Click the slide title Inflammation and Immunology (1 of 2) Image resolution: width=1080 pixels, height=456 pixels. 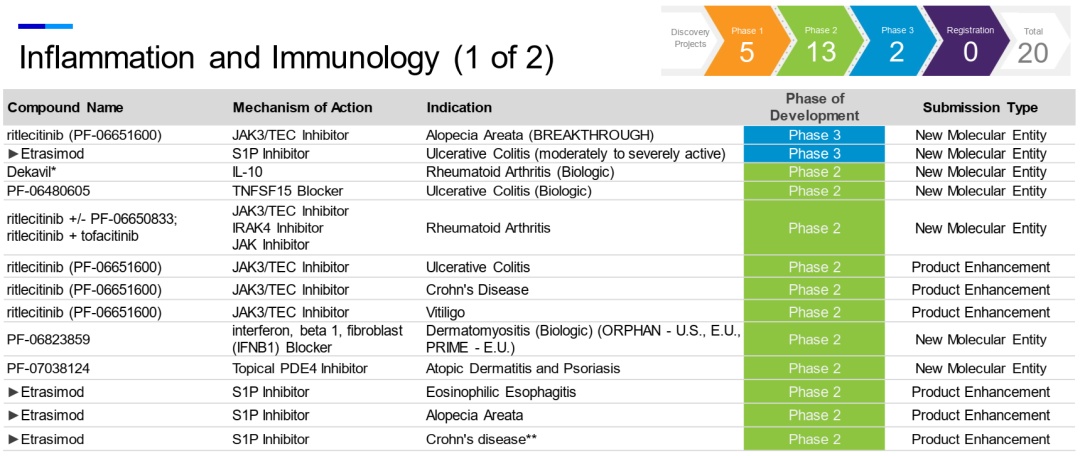286,57
